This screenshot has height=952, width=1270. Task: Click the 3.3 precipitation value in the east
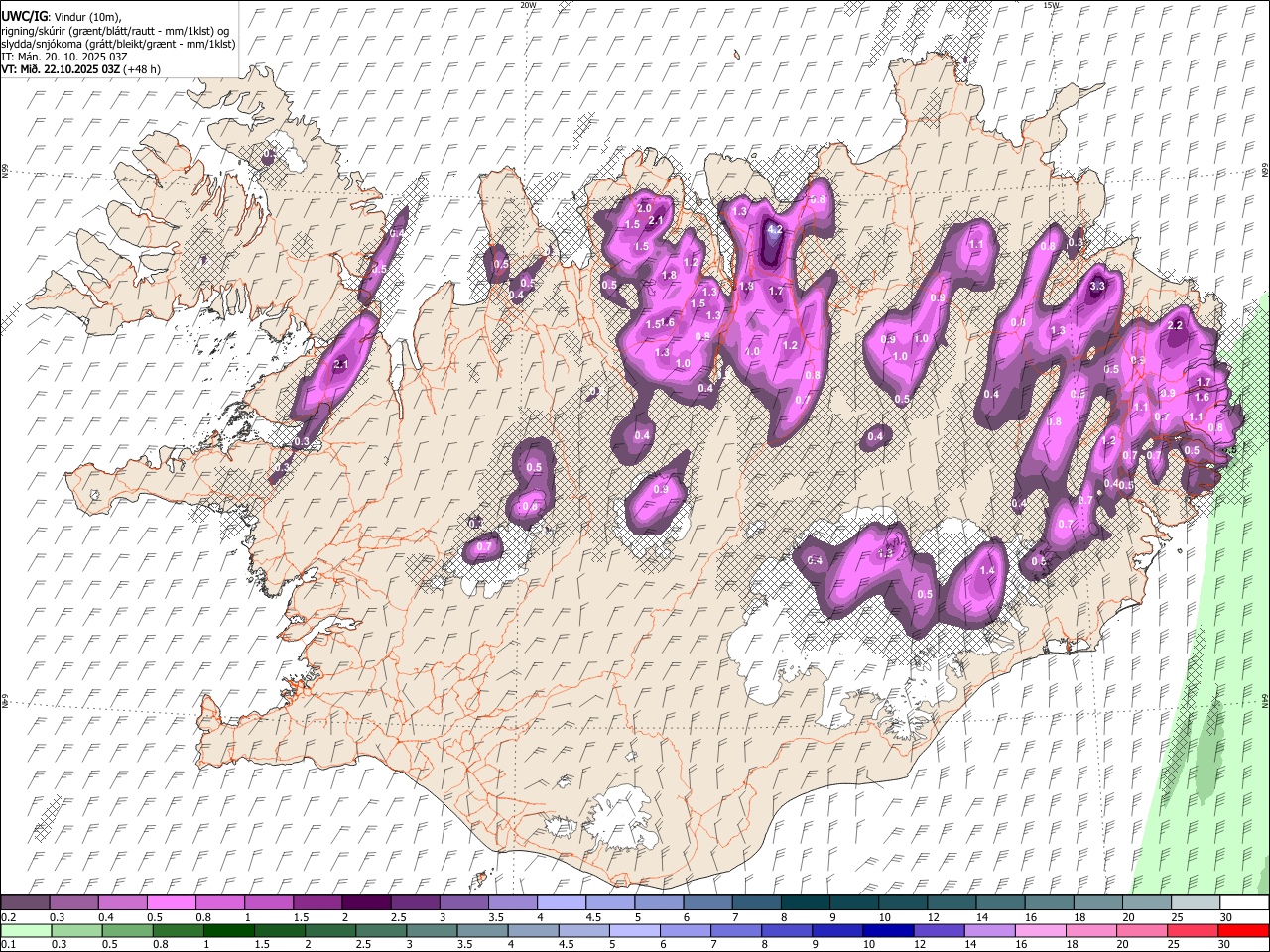point(1097,286)
